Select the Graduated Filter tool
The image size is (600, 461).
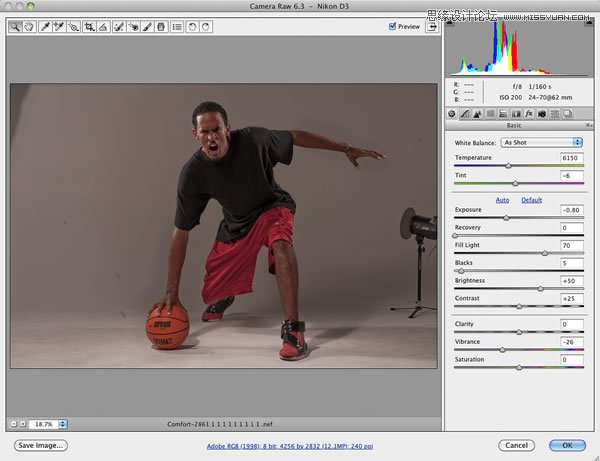pyautogui.click(x=161, y=27)
